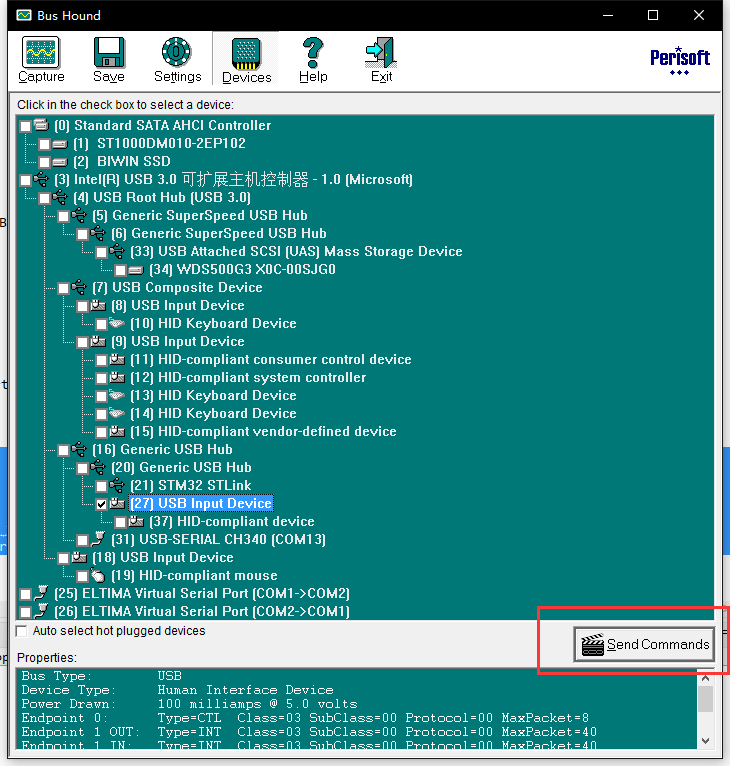Click the disk icon beside BIWIN SSD
The width and height of the screenshot is (730, 766).
60,162
